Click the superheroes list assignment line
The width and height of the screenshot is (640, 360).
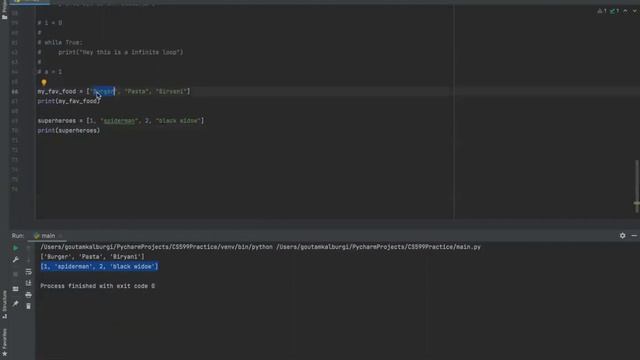(x=121, y=121)
